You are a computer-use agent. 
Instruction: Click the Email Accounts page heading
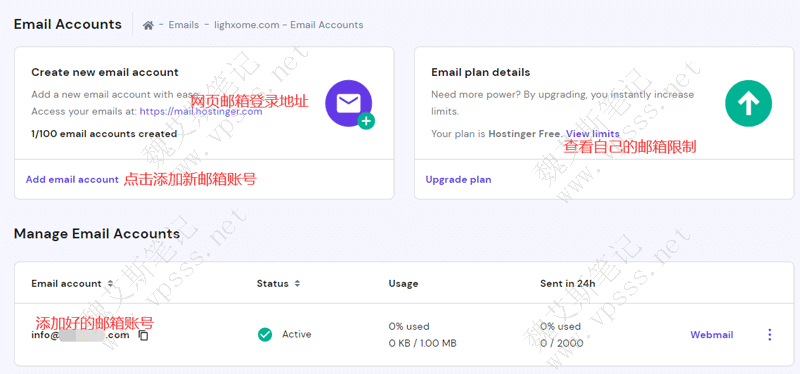tap(68, 24)
